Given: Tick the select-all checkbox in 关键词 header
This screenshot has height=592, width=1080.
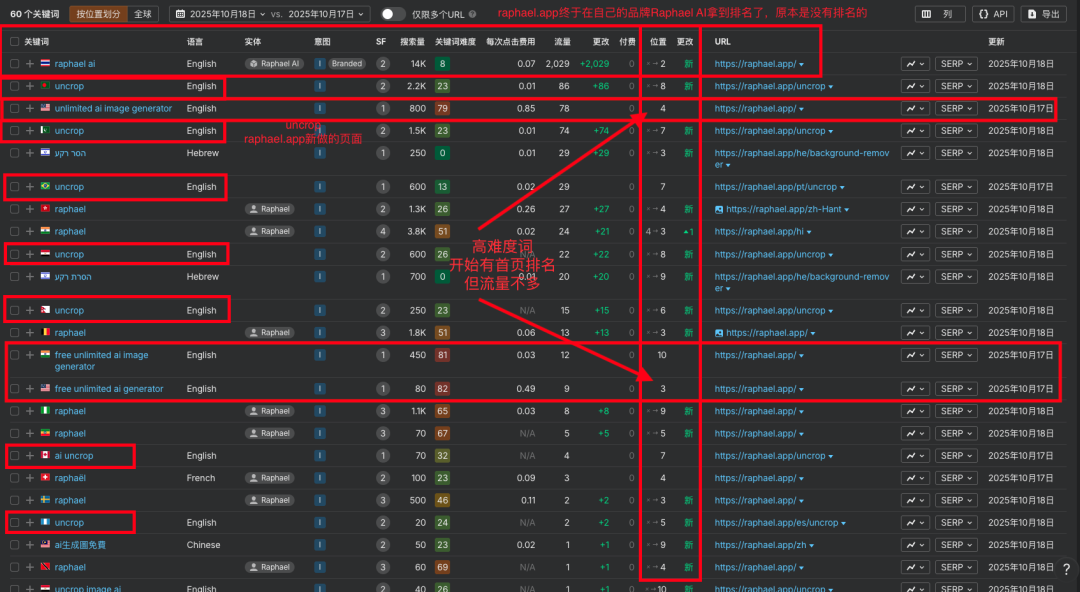Looking at the screenshot, I should point(14,41).
